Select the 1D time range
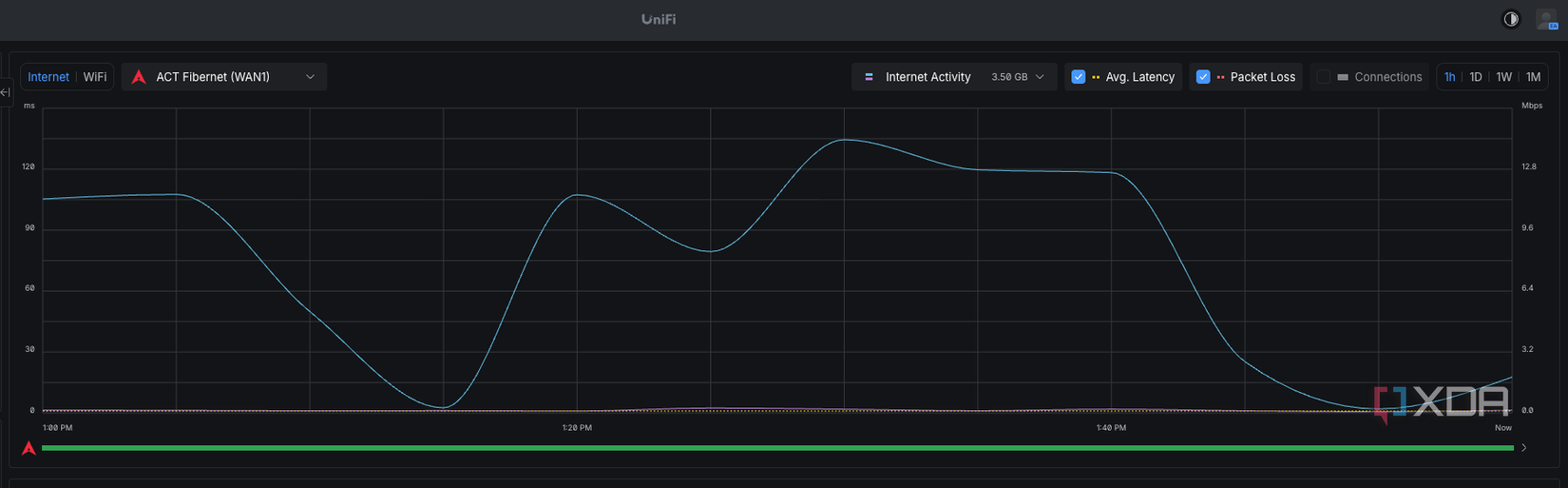This screenshot has width=1568, height=488. 1476,77
